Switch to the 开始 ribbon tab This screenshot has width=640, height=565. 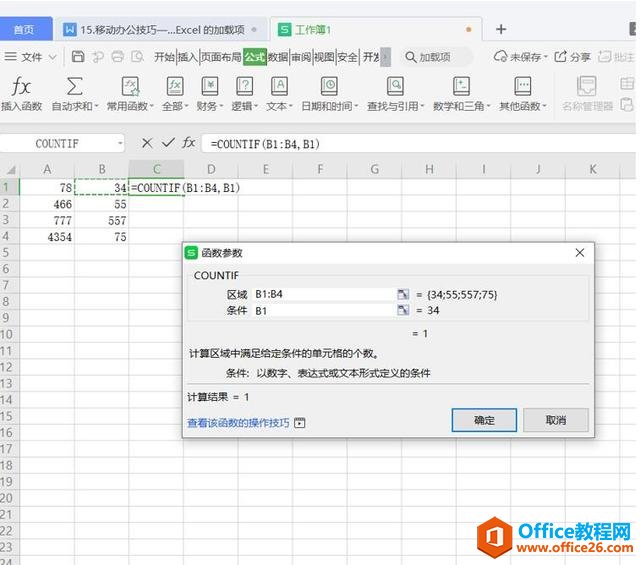[x=164, y=57]
